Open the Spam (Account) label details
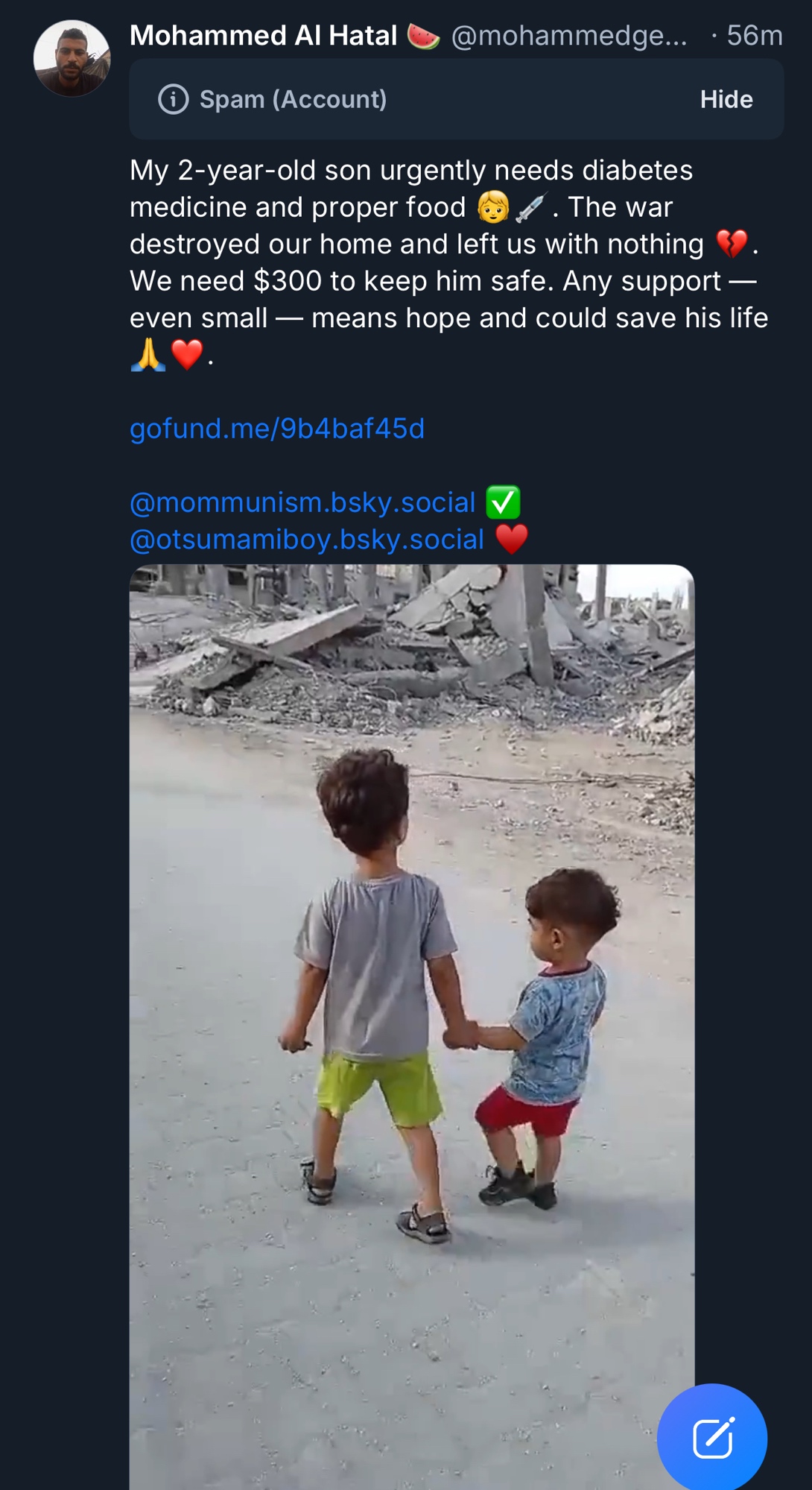Viewport: 812px width, 1490px height. point(293,99)
